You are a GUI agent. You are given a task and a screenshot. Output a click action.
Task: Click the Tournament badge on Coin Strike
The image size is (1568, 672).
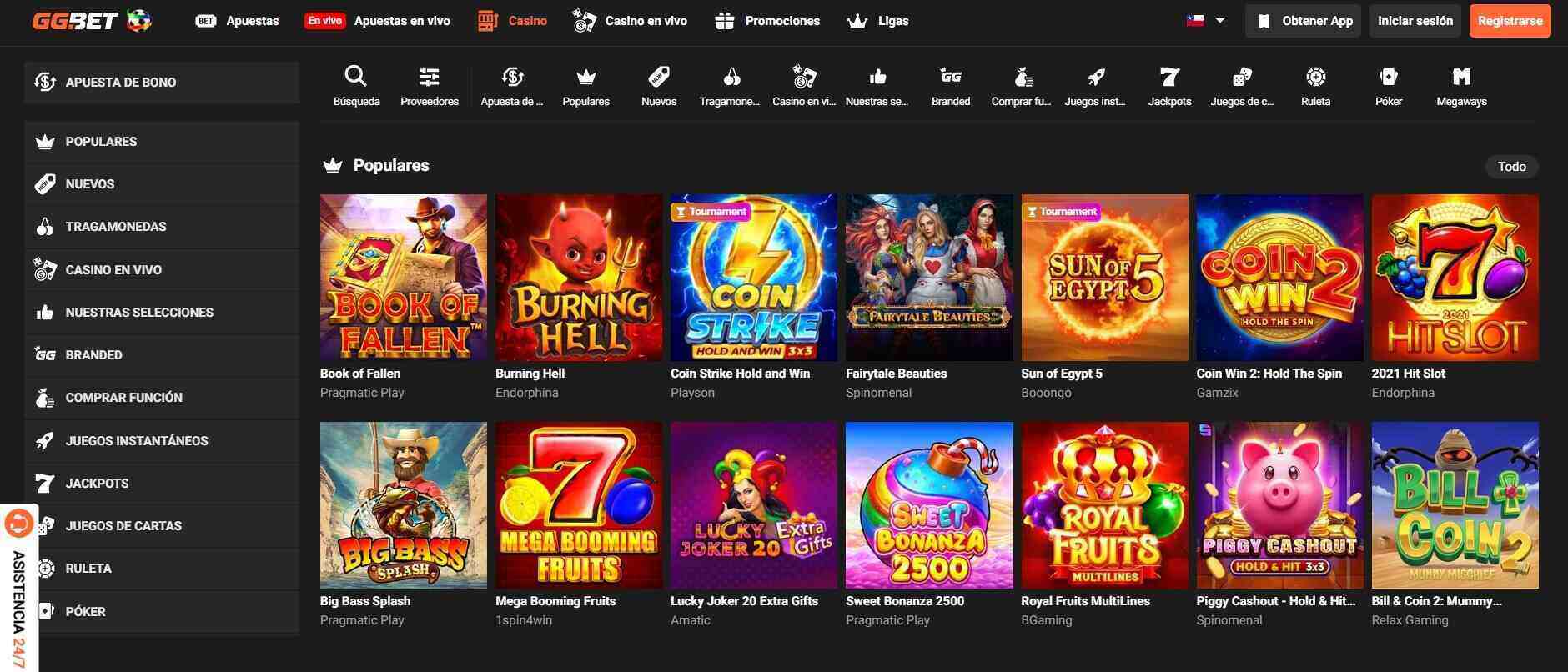coord(711,212)
